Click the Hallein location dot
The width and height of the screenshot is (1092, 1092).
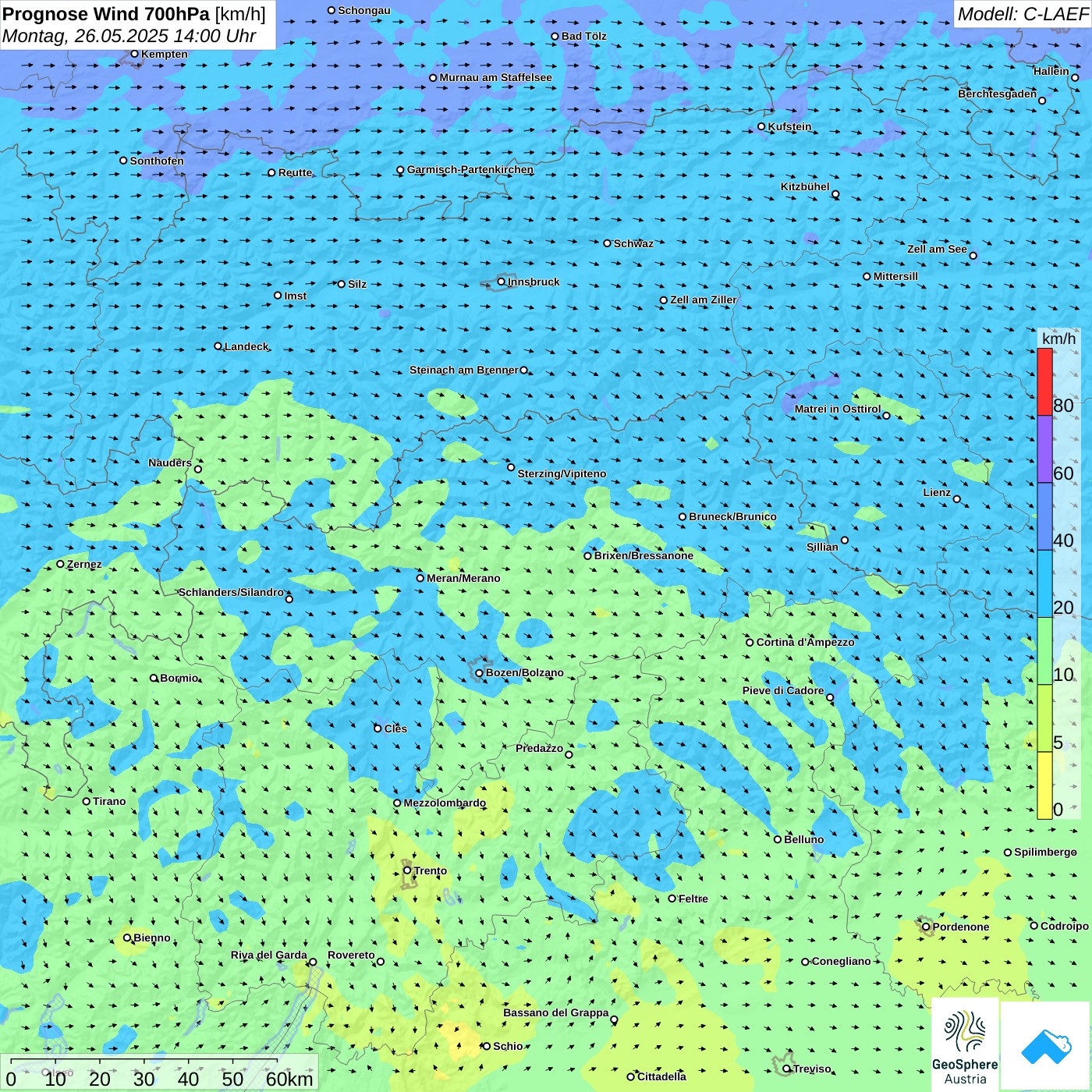(1075, 77)
